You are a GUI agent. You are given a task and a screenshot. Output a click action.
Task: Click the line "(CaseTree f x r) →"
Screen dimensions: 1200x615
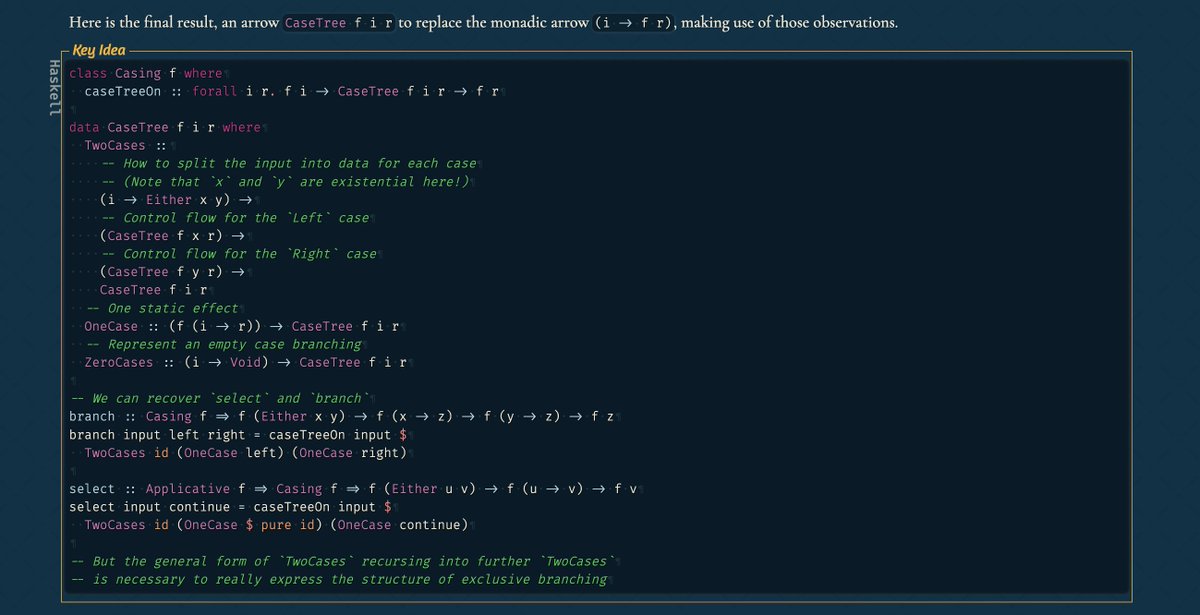click(x=172, y=235)
